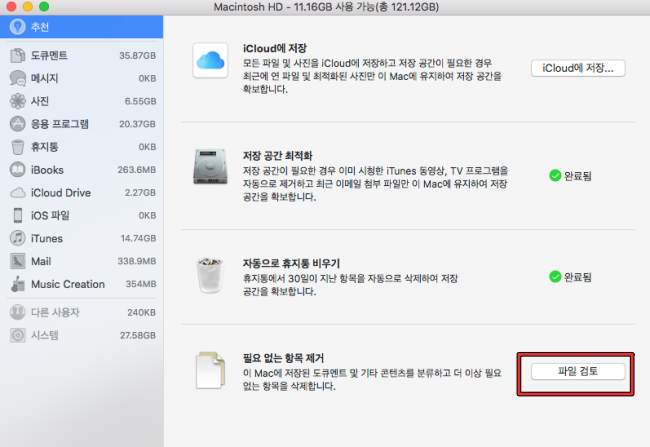650x447 pixels.
Task: Click the iTunes music note icon
Action: click(x=17, y=238)
